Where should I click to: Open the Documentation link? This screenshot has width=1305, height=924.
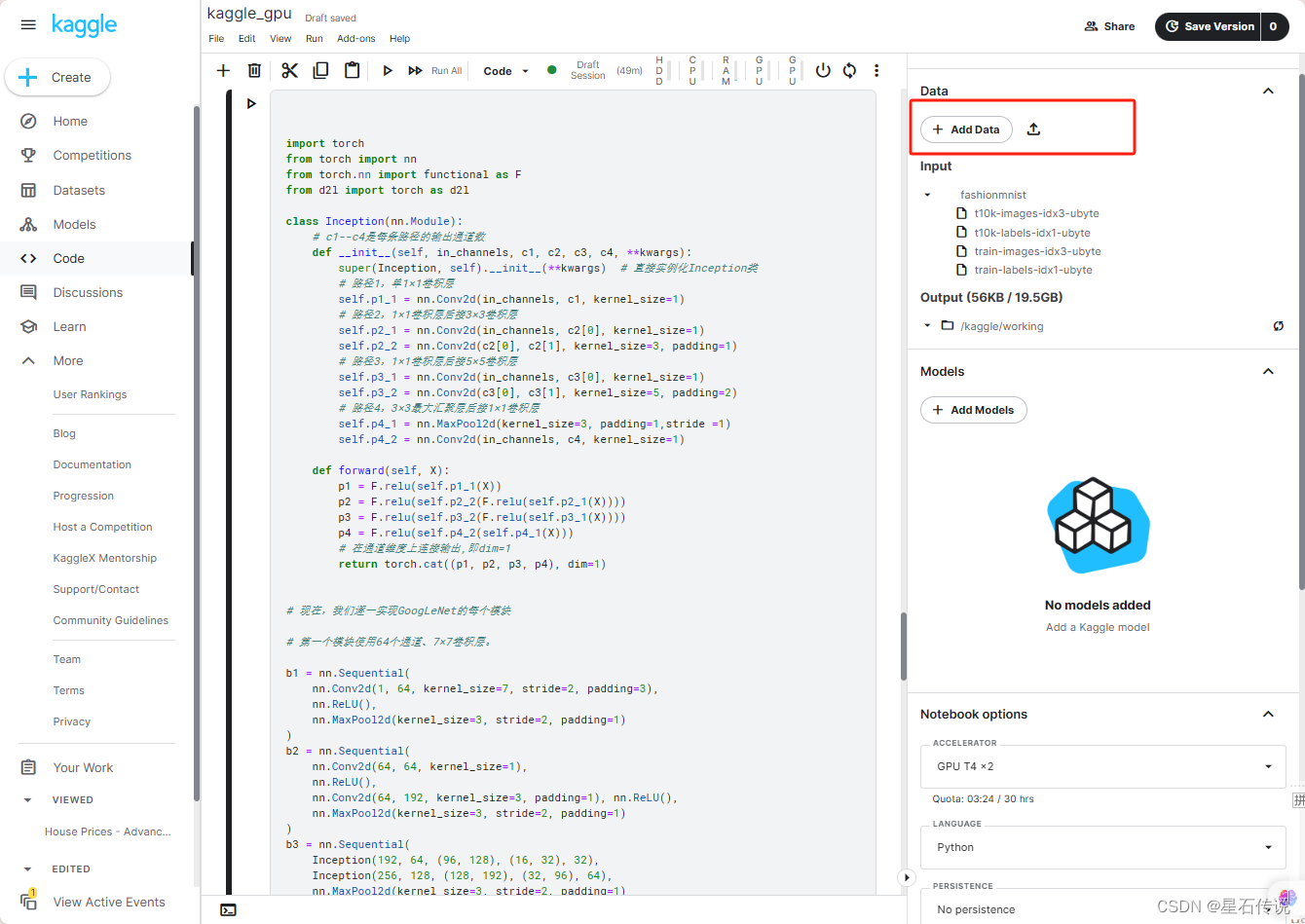coord(93,464)
